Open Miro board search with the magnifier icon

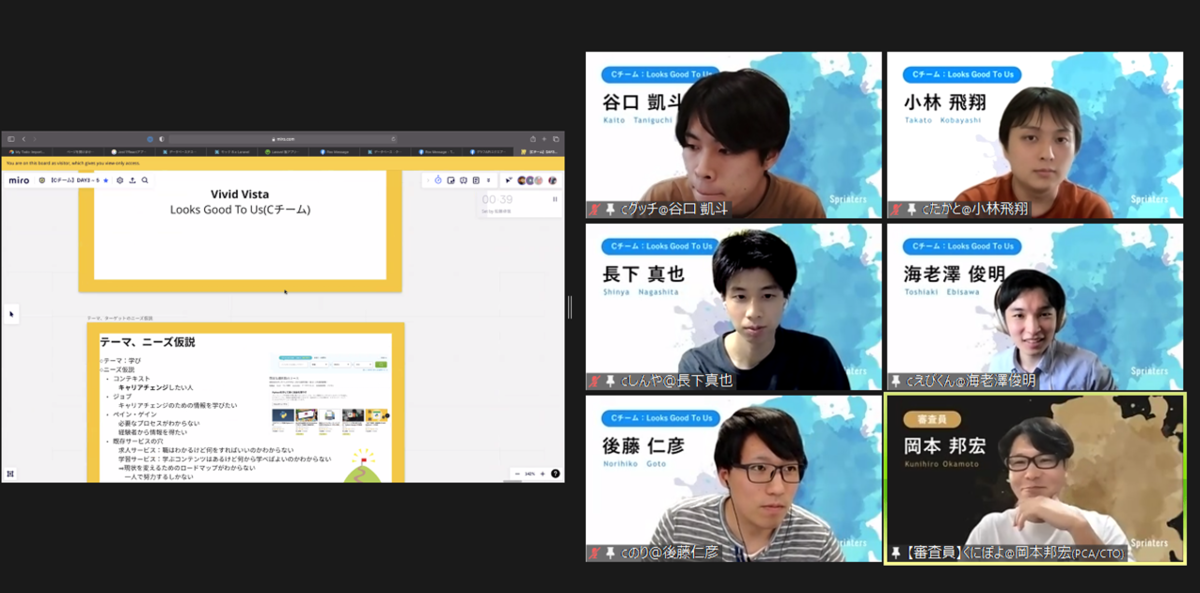[143, 181]
